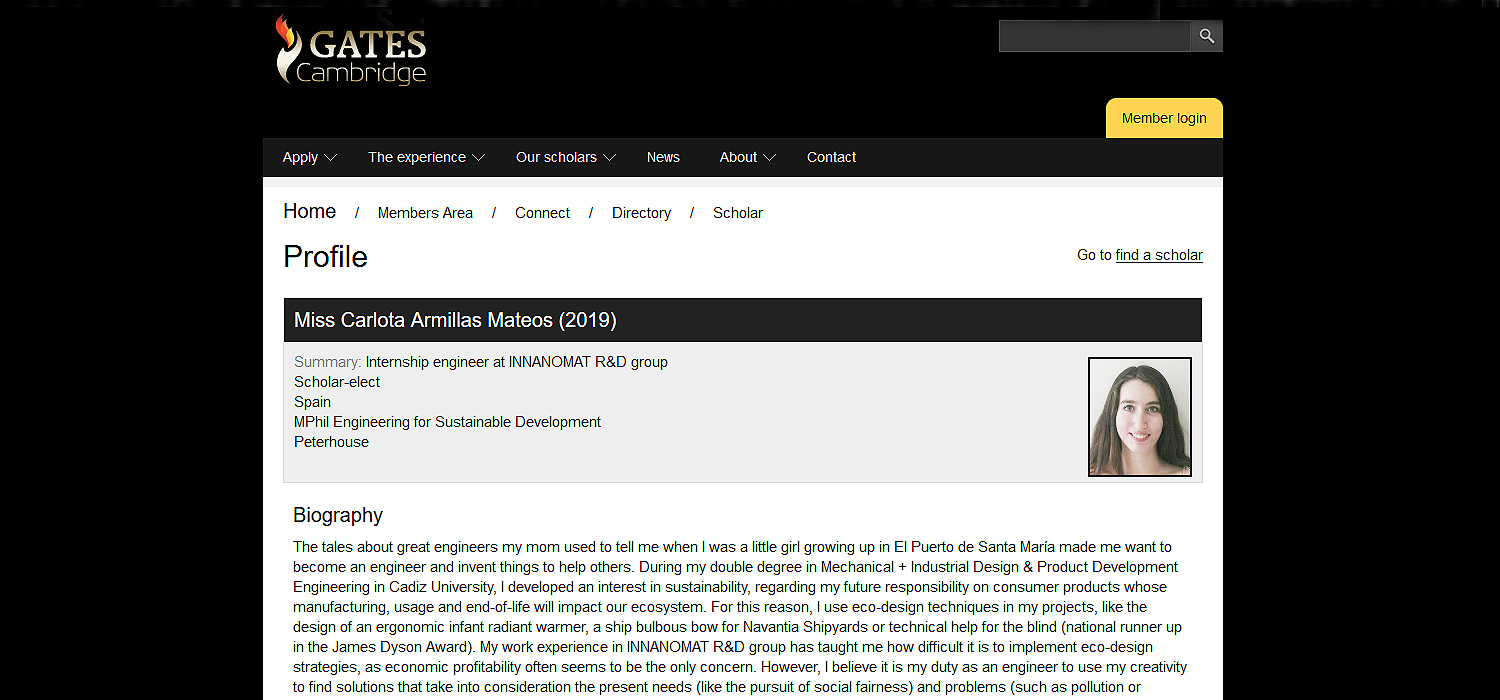Click the scholar's profile photo
Viewport: 1500px width, 700px height.
[1139, 416]
